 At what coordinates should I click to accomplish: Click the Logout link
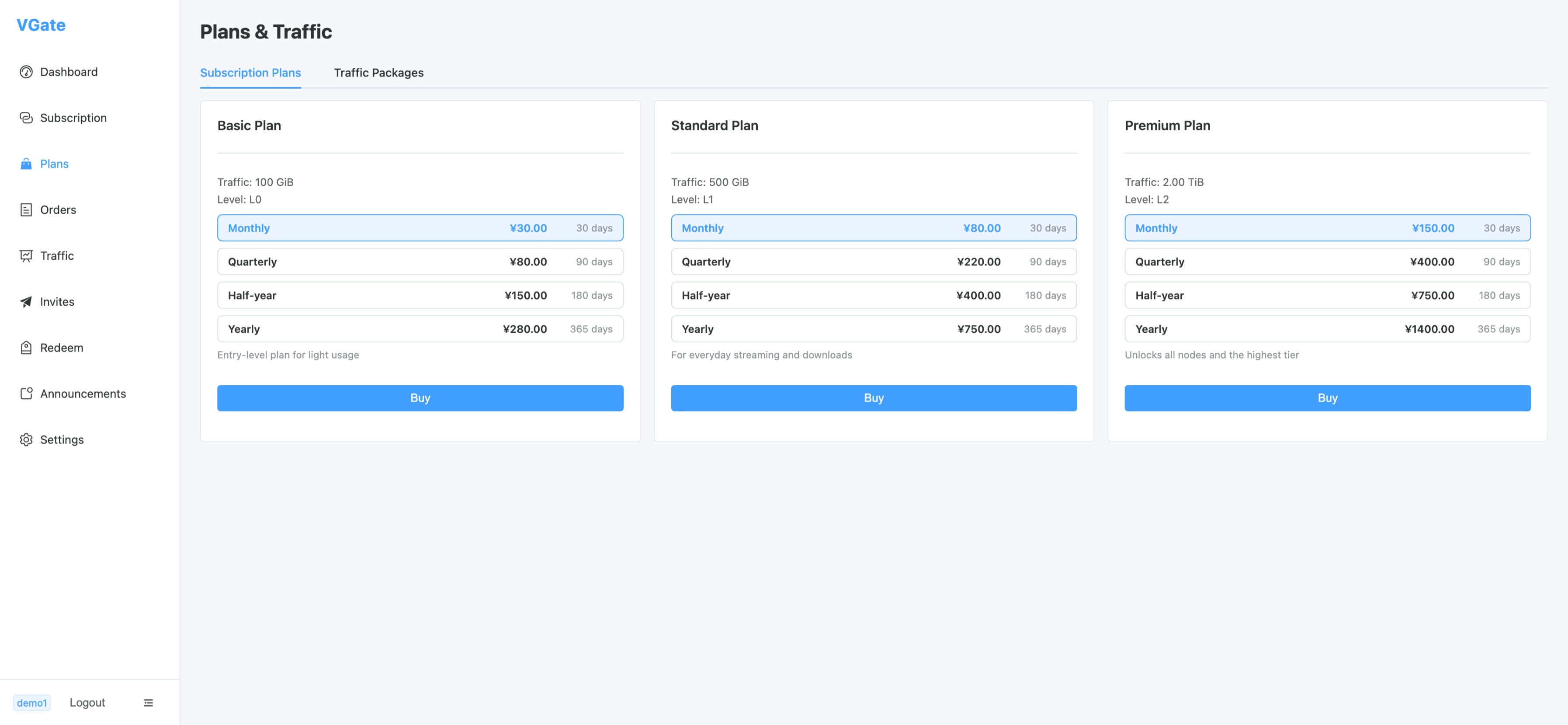[87, 702]
